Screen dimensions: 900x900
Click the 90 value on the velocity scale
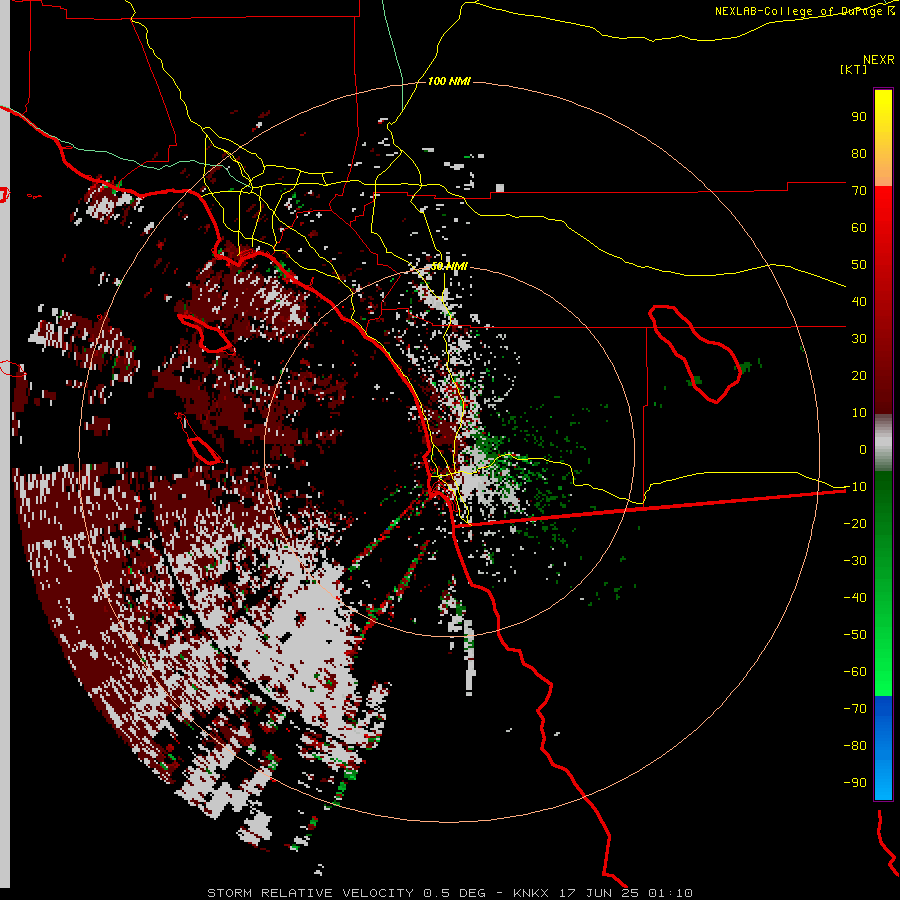click(859, 117)
